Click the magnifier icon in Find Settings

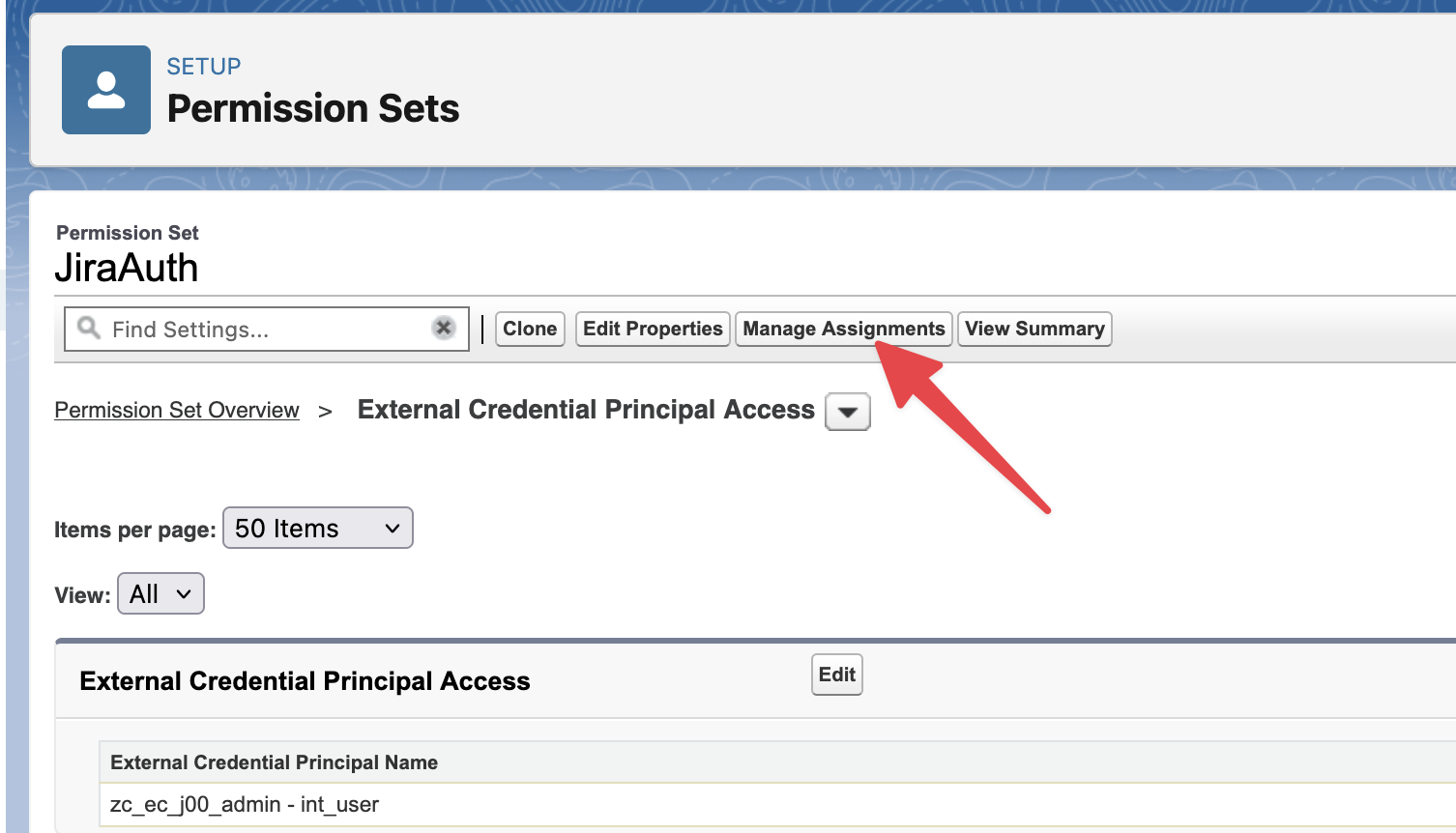(89, 329)
